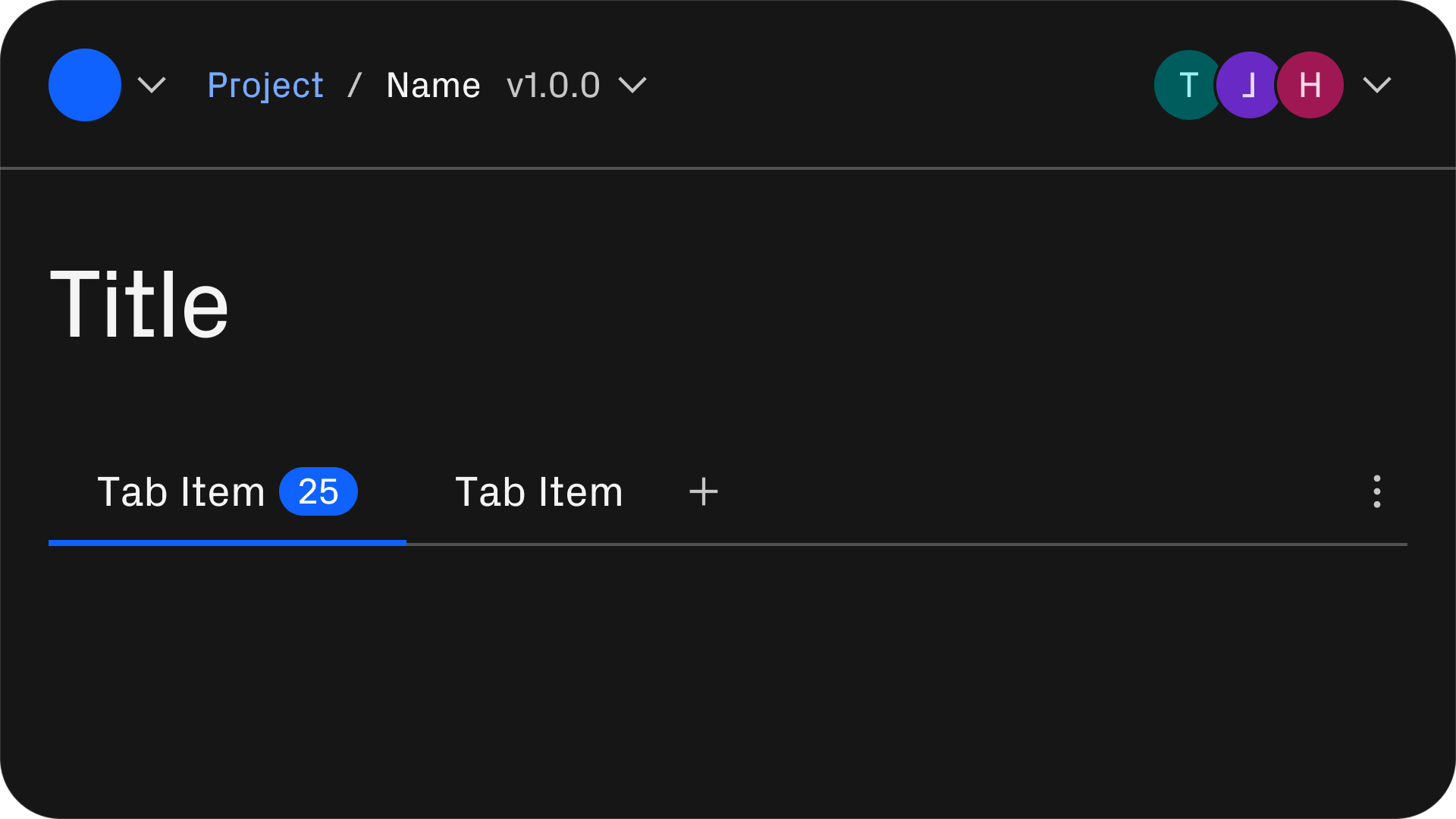Click the blue active tab underline indicator
This screenshot has width=1456, height=819.
point(227,543)
